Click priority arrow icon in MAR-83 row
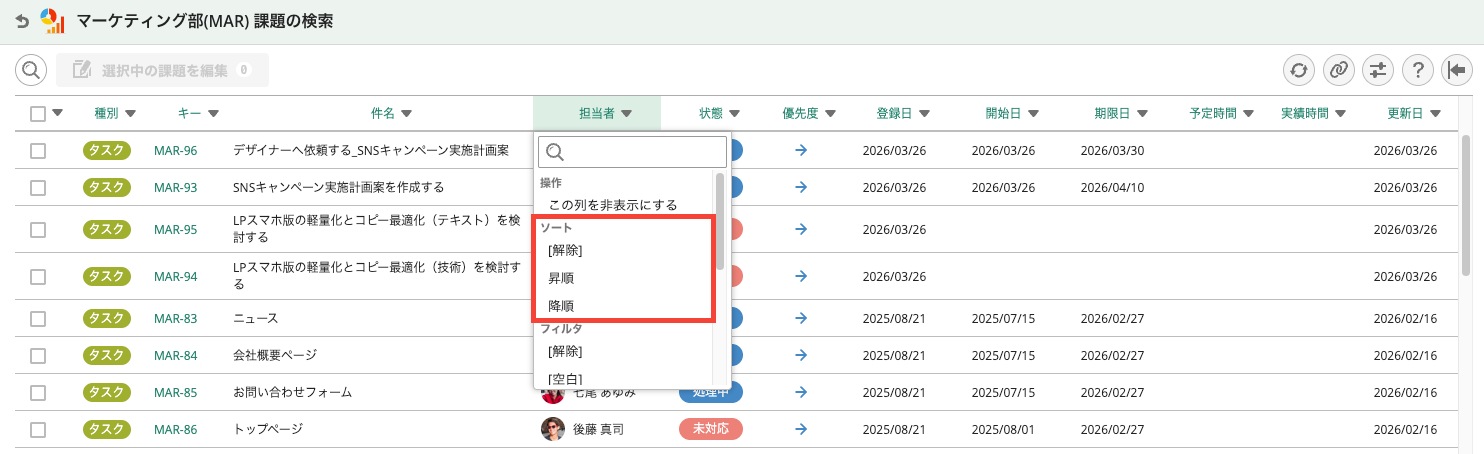The height and width of the screenshot is (454, 1484). 801,318
